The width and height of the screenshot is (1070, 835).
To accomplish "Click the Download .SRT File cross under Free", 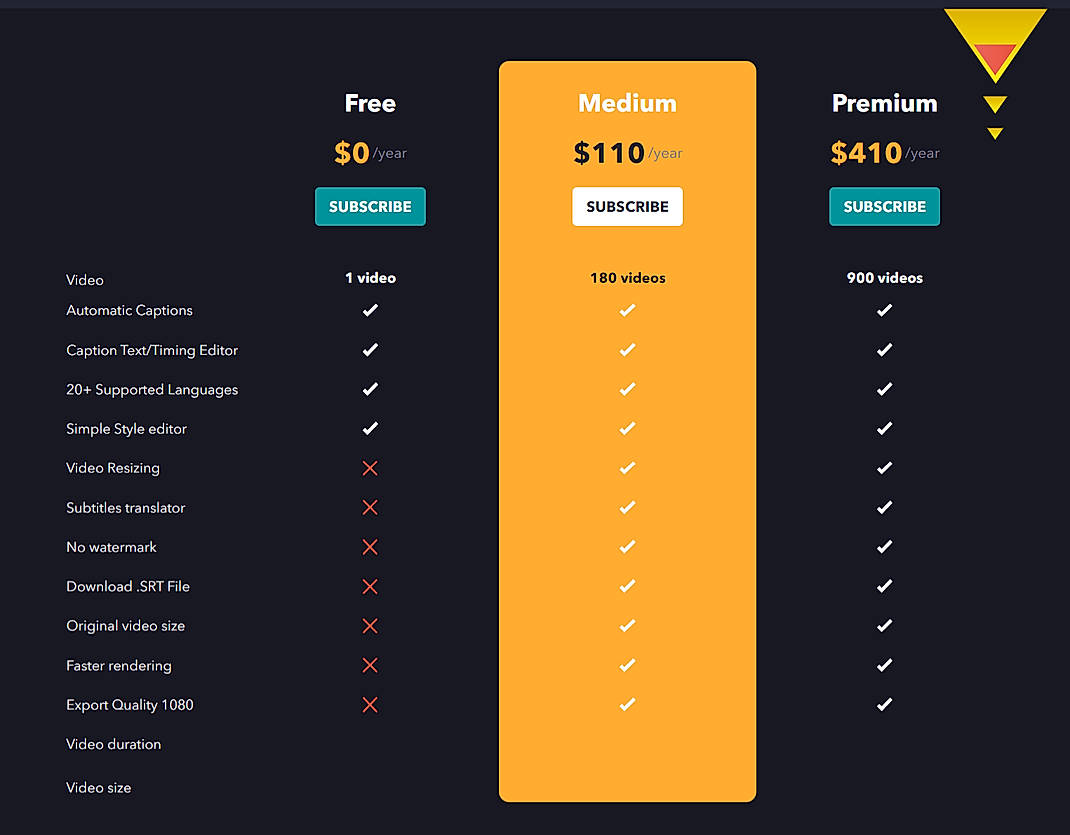I will (370, 586).
